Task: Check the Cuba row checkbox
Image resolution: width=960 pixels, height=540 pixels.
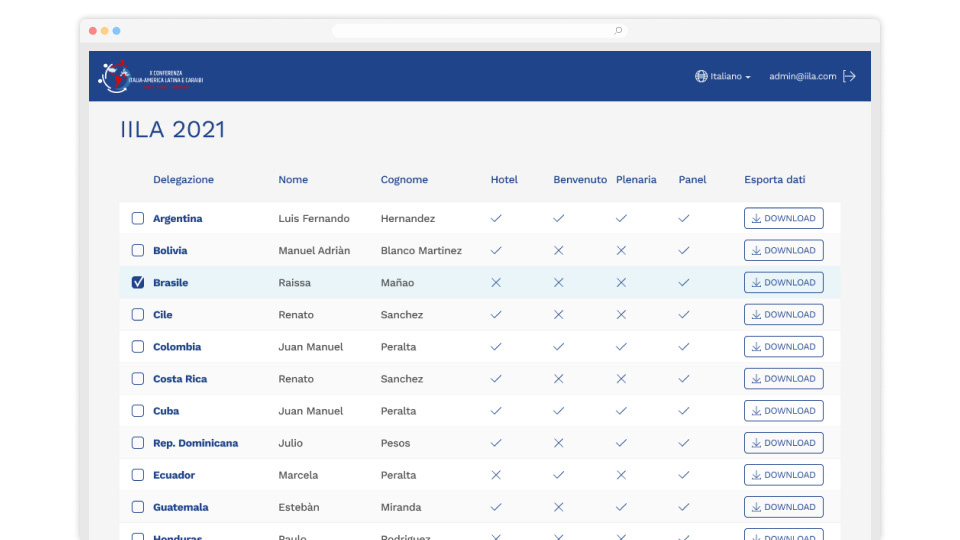Action: [x=138, y=411]
